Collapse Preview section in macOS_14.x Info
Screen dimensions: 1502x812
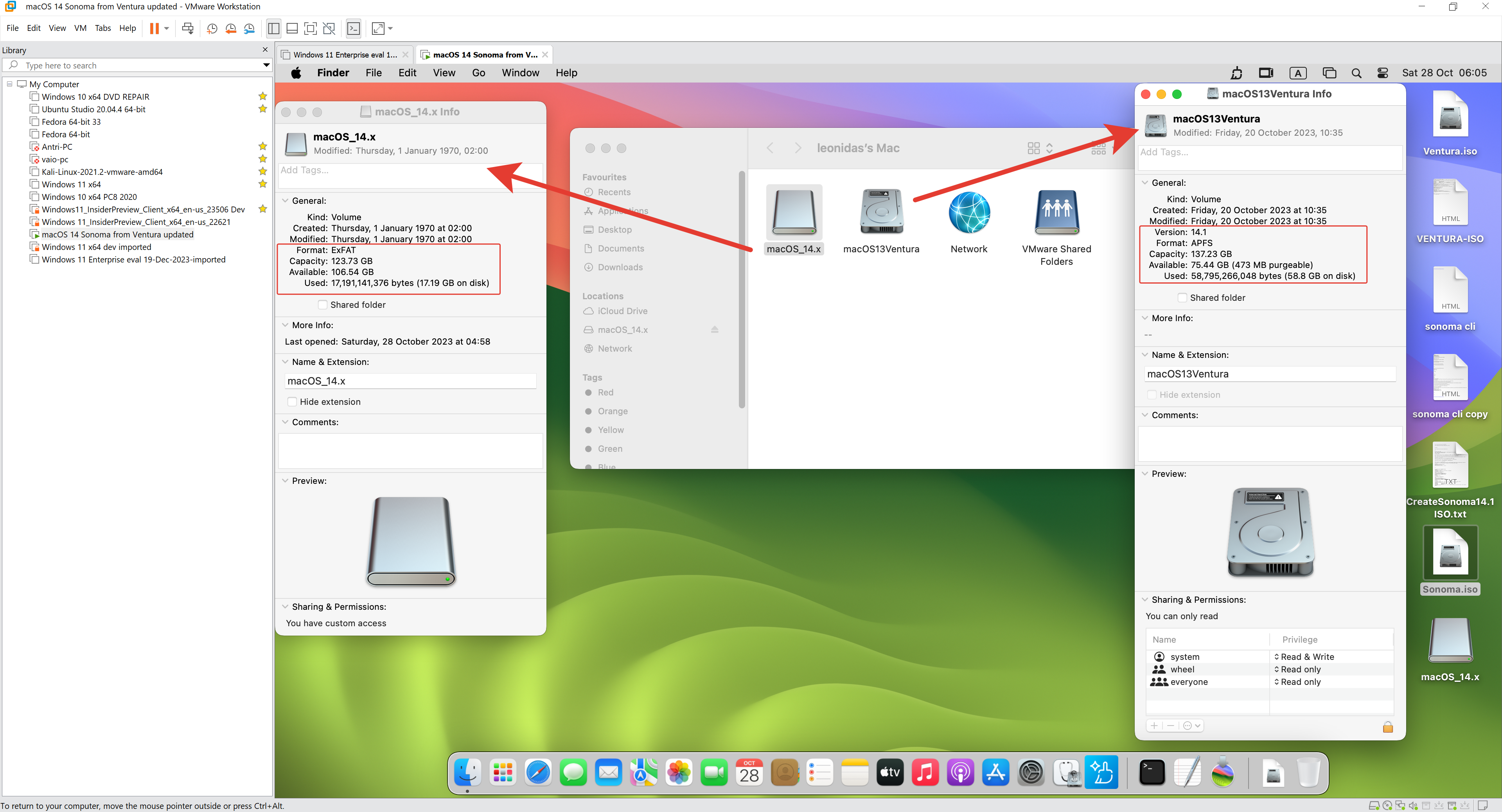point(285,480)
